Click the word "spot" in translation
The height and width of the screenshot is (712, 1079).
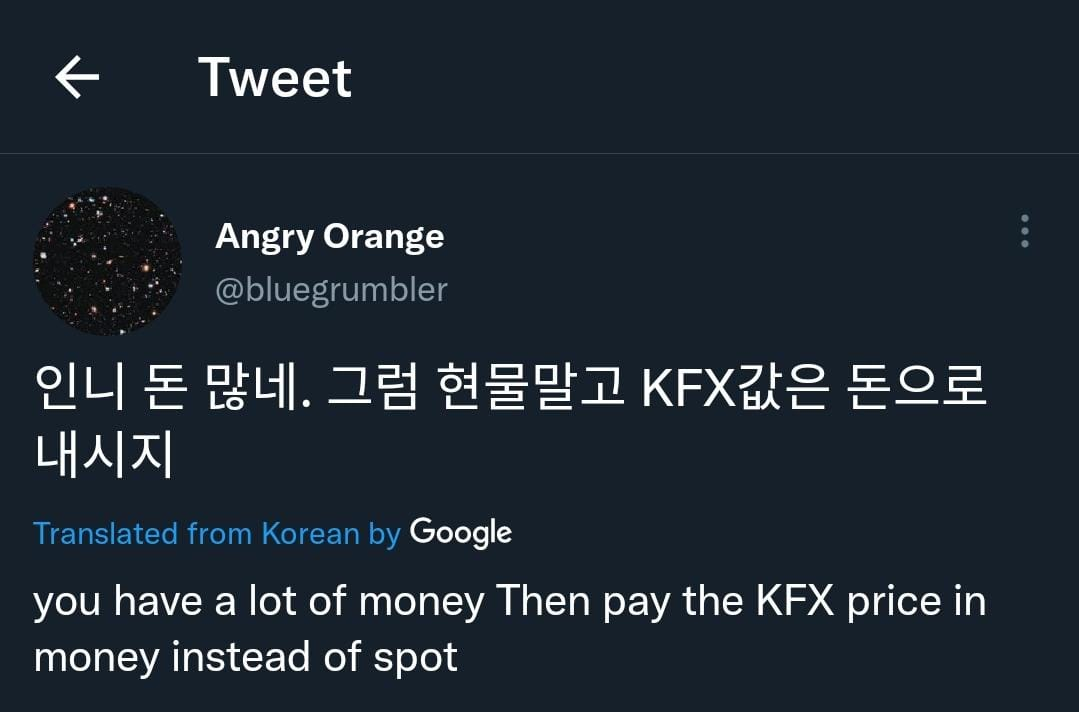tap(416, 657)
